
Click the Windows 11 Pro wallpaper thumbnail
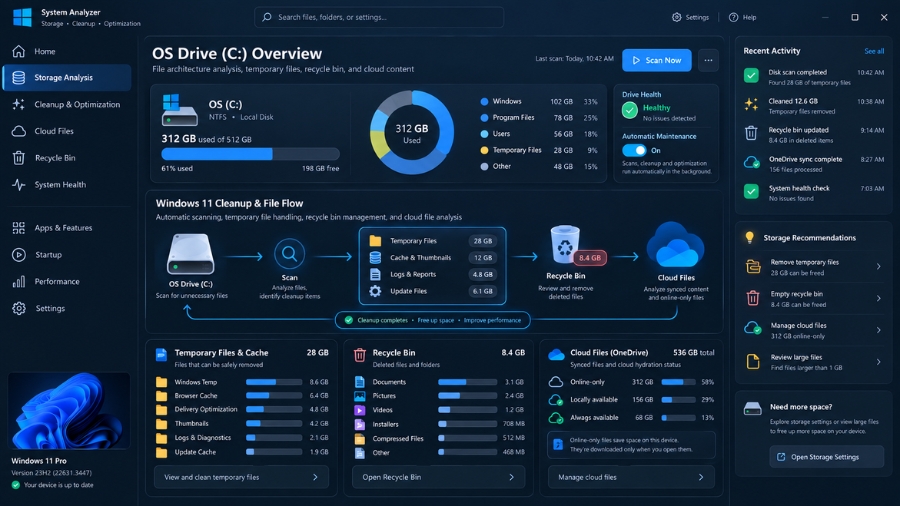pos(69,411)
